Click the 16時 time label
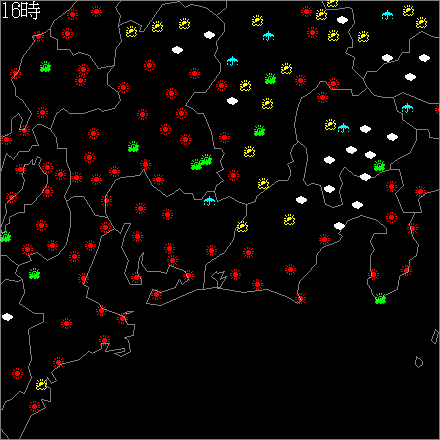The width and height of the screenshot is (440, 440). [x=21, y=11]
